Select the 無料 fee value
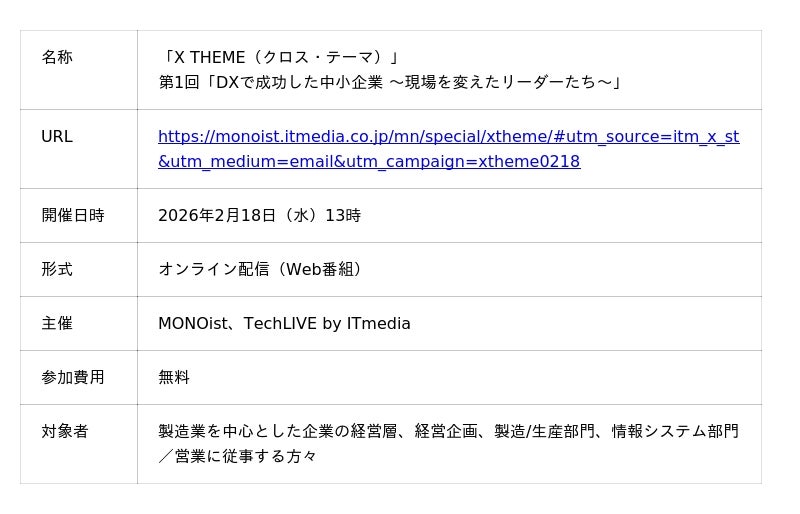The width and height of the screenshot is (800, 514). pyautogui.click(x=174, y=377)
